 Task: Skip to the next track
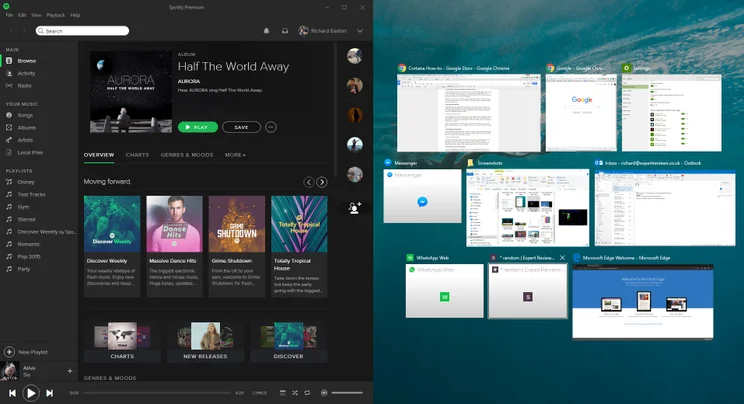pos(49,393)
